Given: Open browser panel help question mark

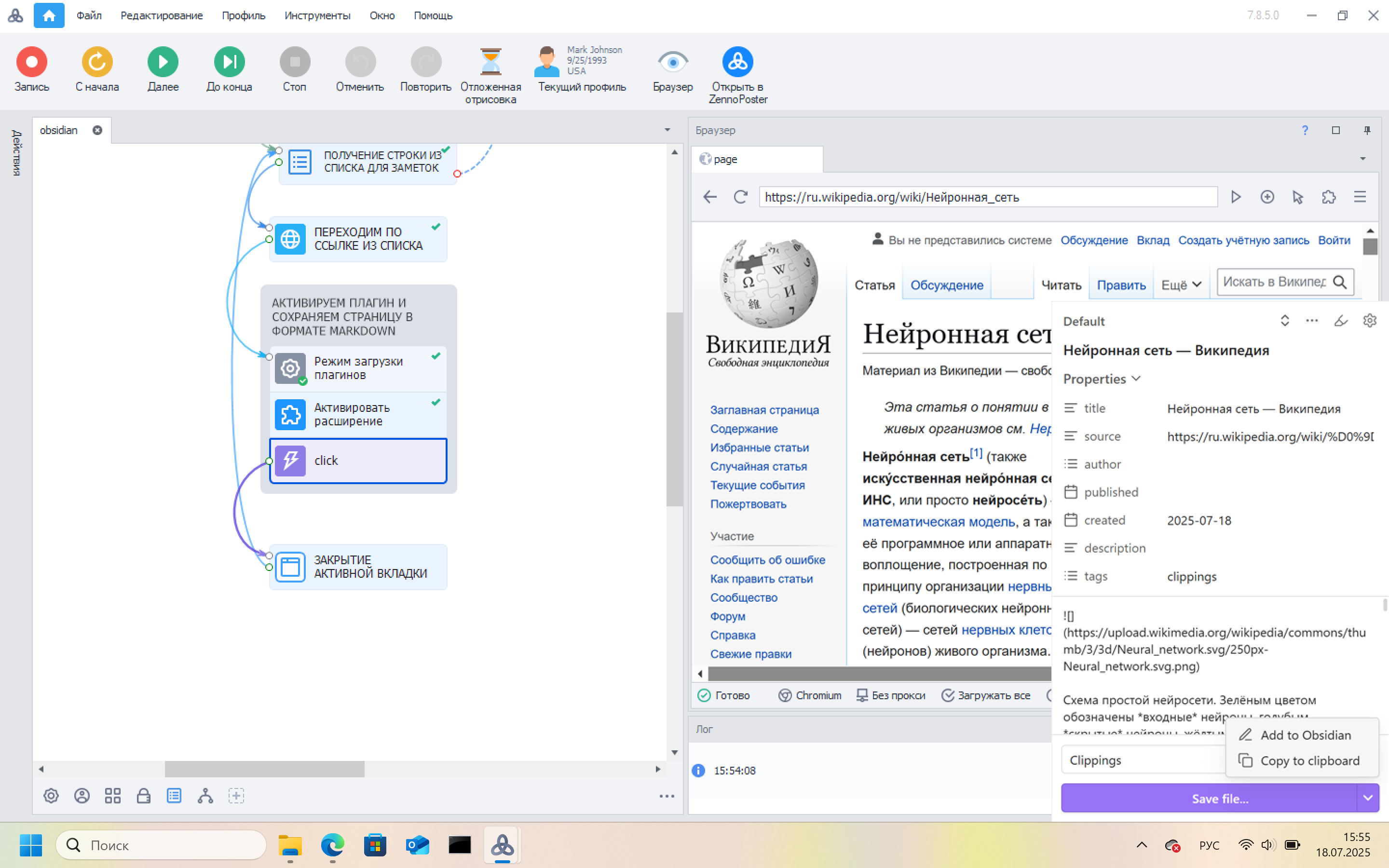Looking at the screenshot, I should click(1305, 130).
